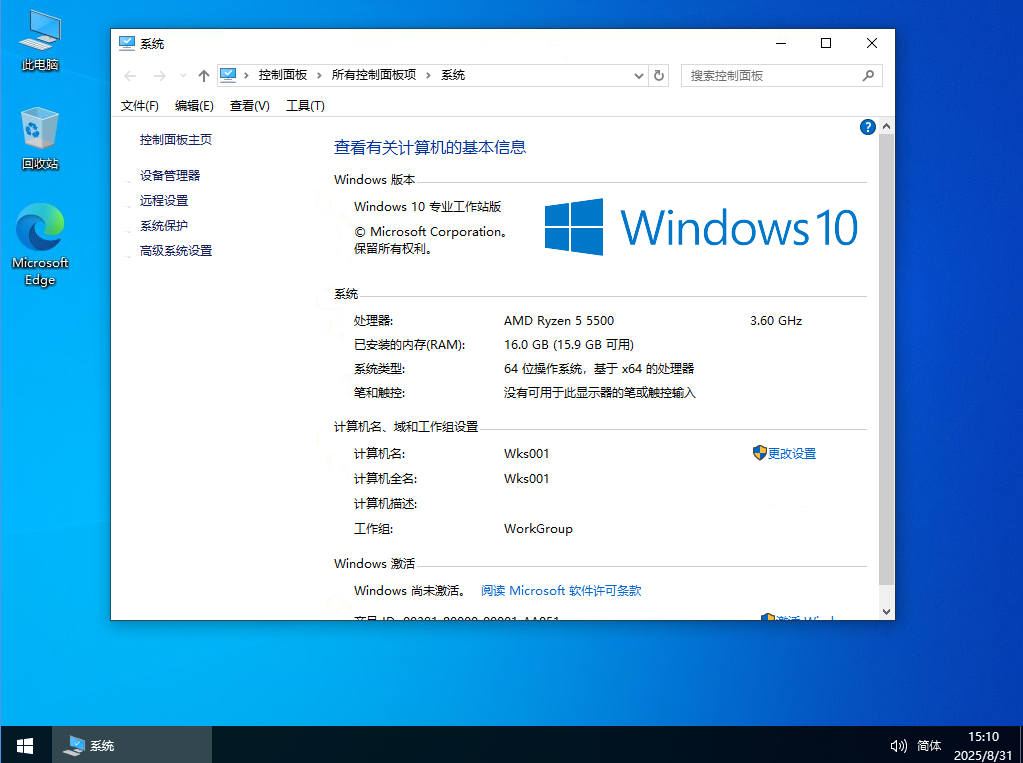Click the Wks001 value beside 计算机全名

[x=527, y=478]
